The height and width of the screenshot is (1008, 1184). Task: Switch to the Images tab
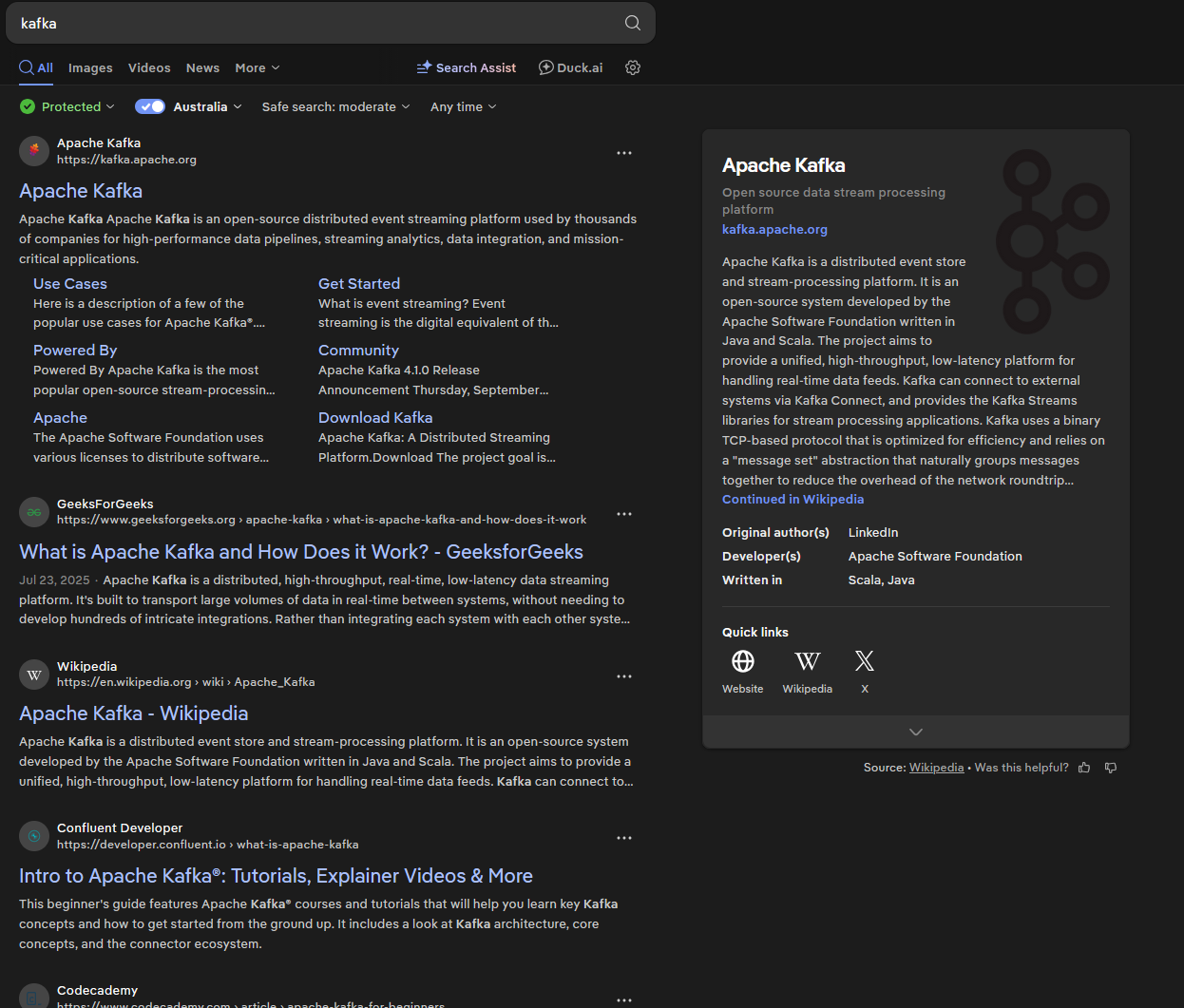pyautogui.click(x=90, y=67)
